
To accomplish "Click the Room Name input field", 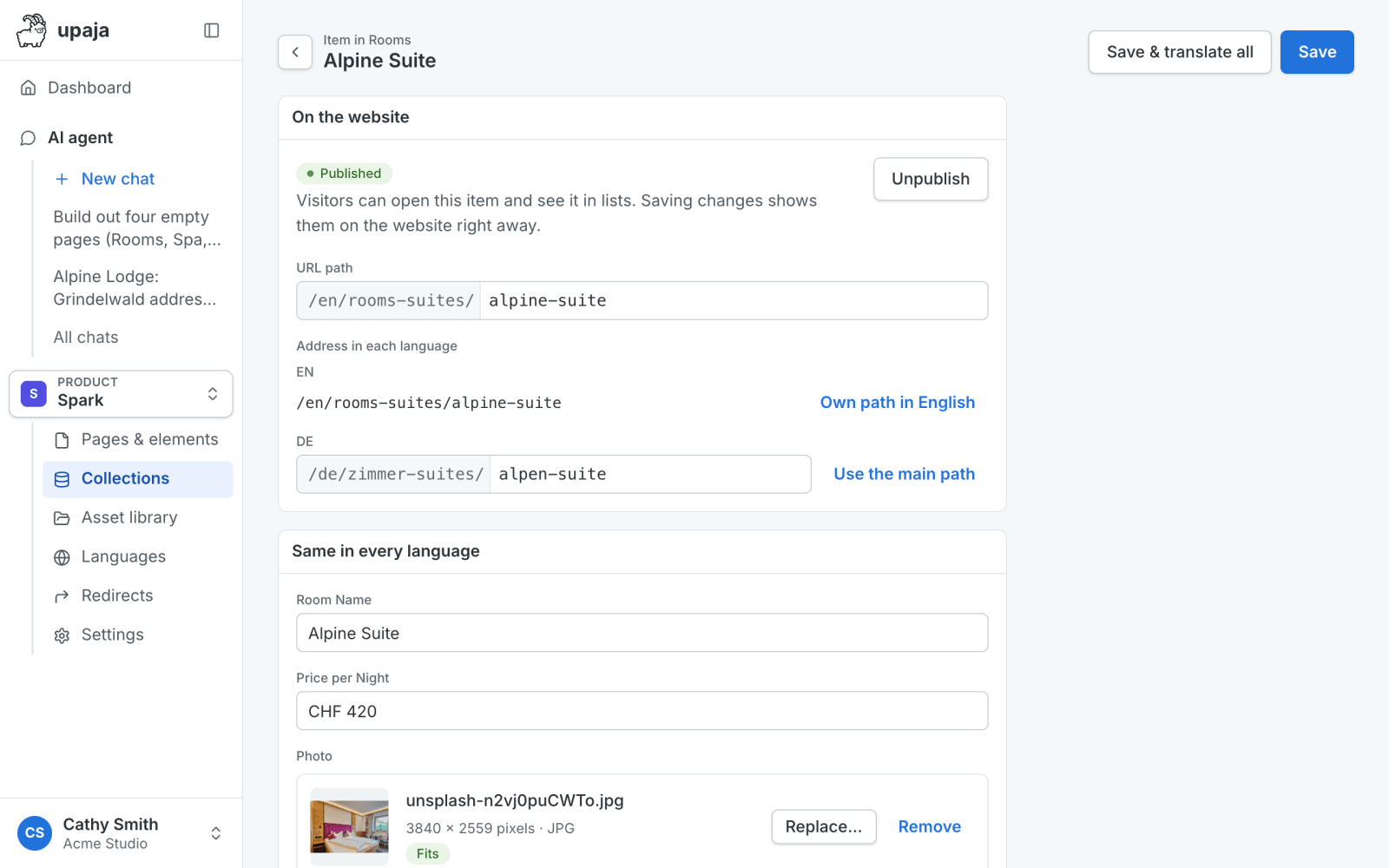I will (x=642, y=633).
